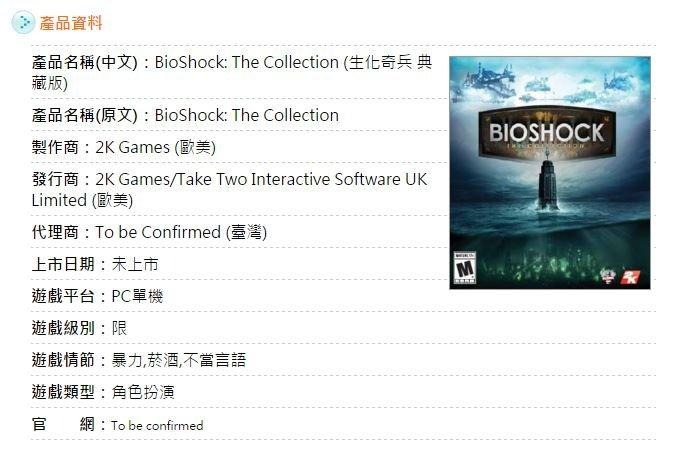Click the game rating value 限
Viewport: 677px width, 461px height.
[x=119, y=328]
